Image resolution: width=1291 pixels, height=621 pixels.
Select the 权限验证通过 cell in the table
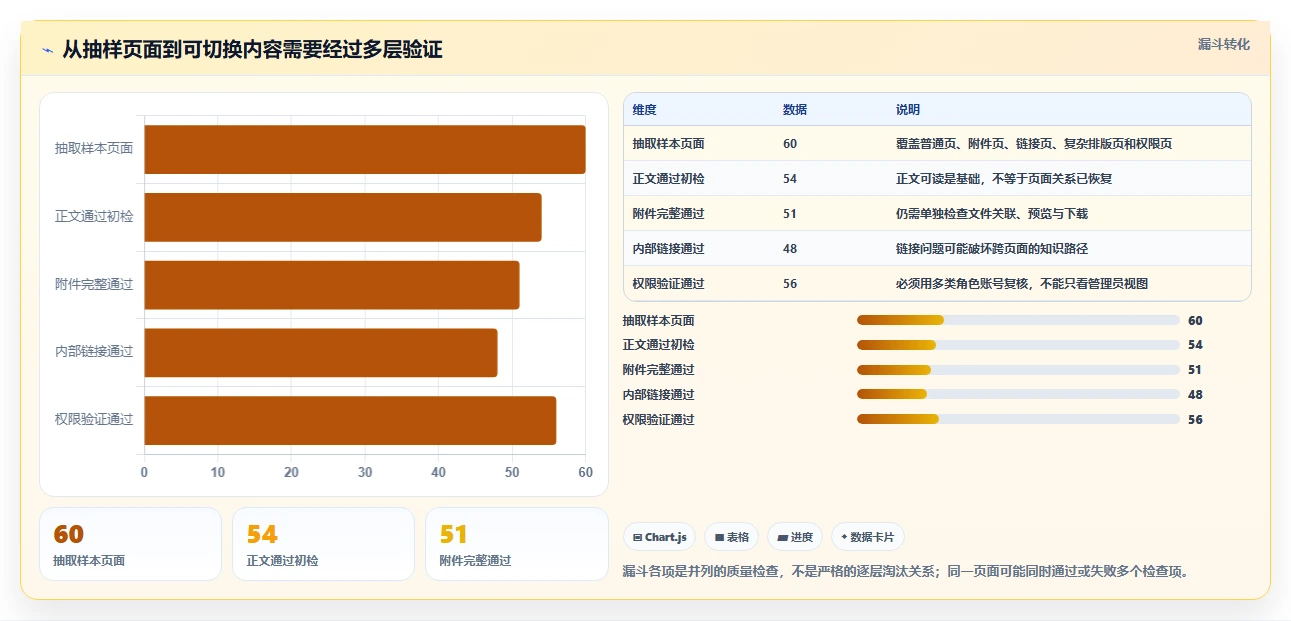[x=668, y=284]
